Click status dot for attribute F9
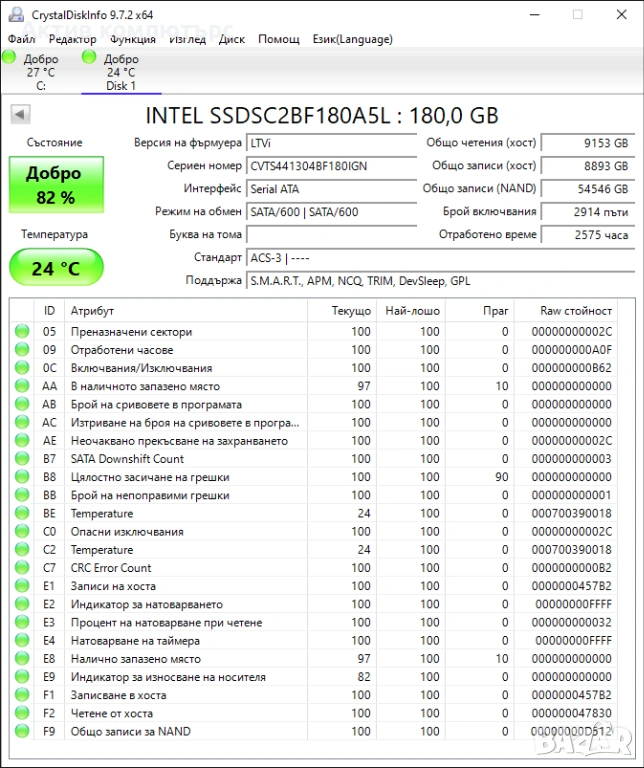 (22, 732)
